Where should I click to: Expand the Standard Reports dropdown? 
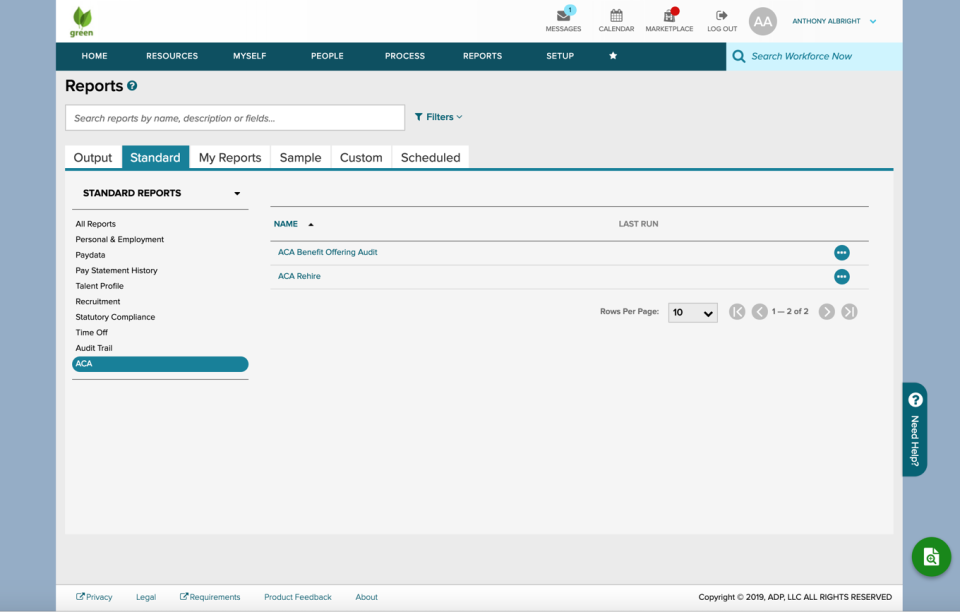pyautogui.click(x=237, y=193)
